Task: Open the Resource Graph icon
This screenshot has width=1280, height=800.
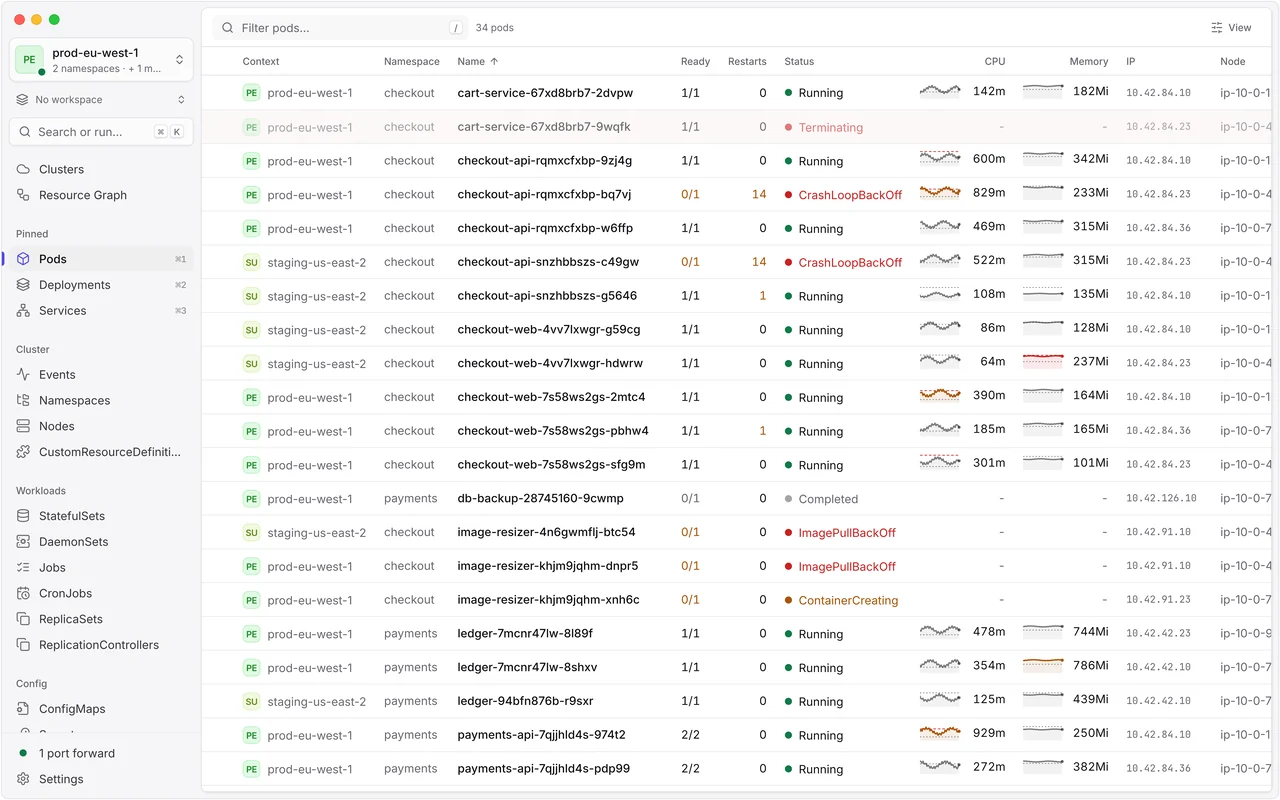Action: 23,195
